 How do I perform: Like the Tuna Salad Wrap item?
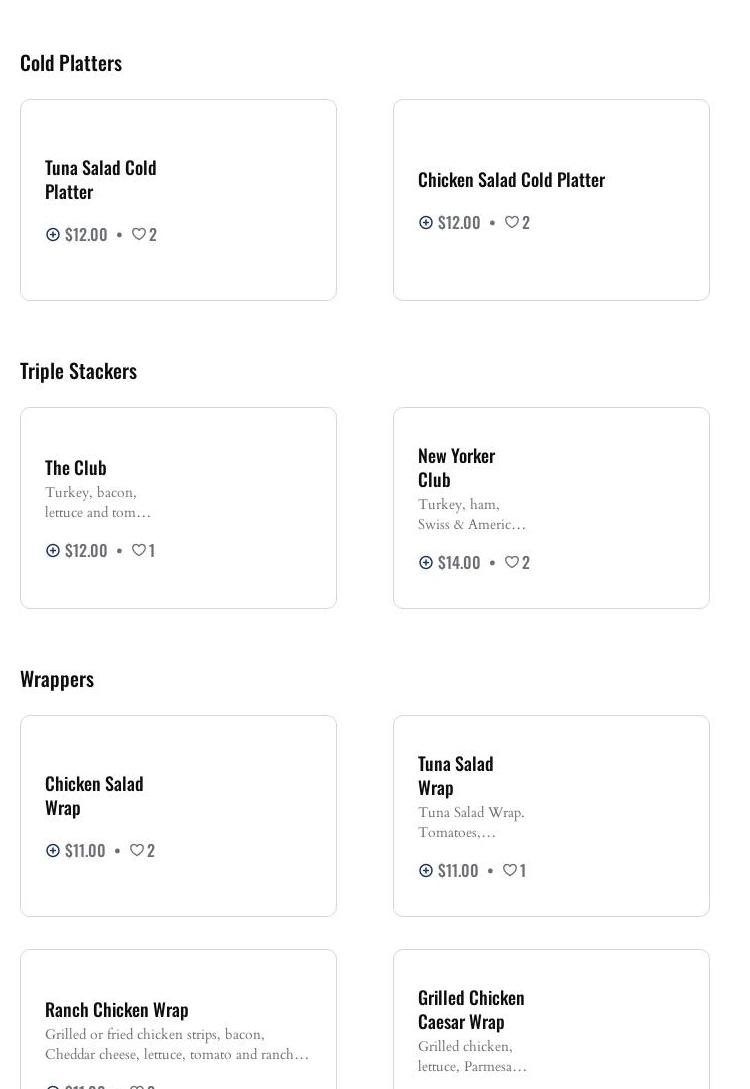(510, 870)
